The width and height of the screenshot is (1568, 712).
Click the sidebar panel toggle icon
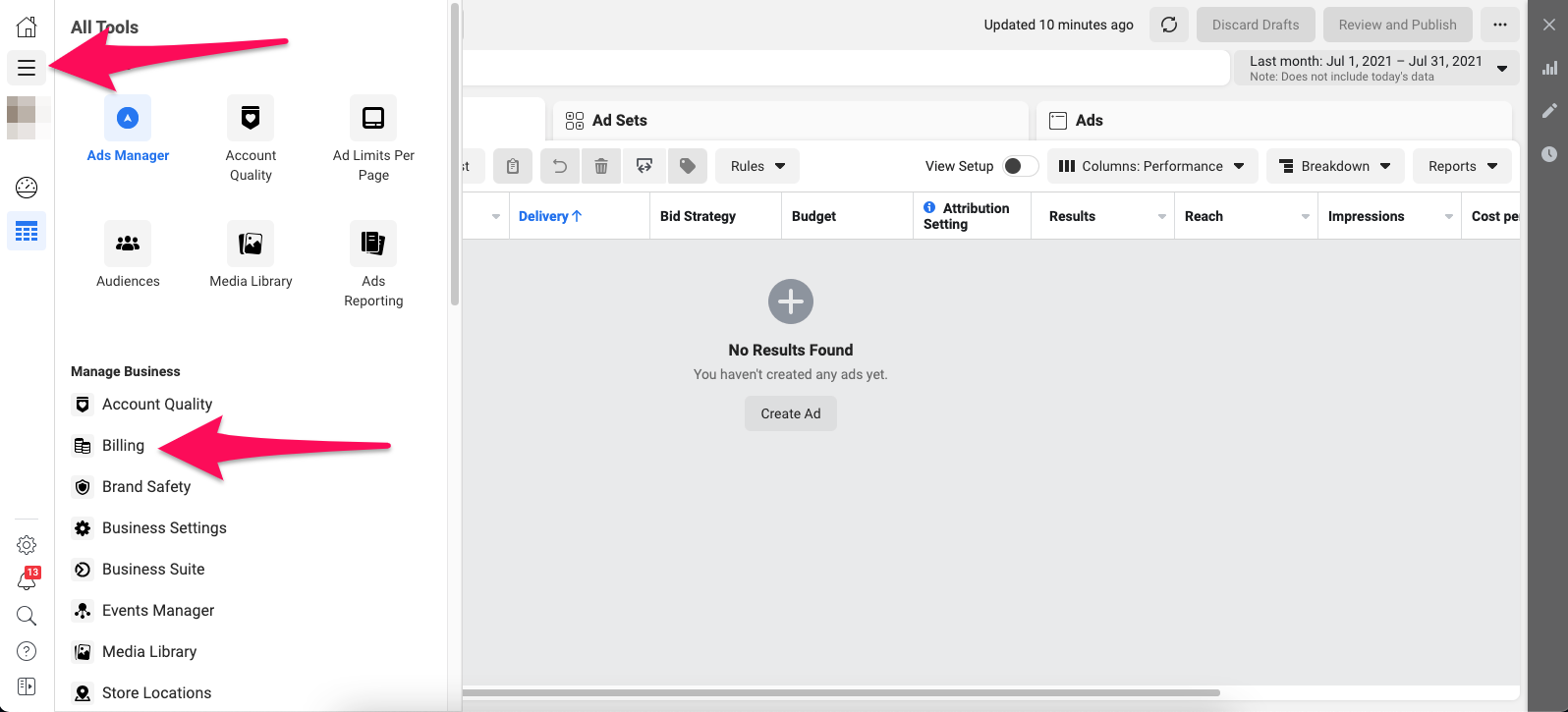[x=27, y=686]
